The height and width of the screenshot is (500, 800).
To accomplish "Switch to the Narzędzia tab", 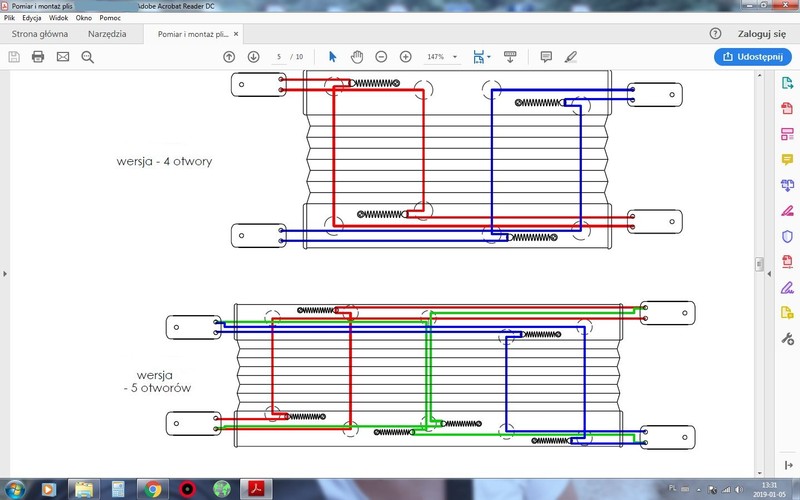I will [107, 34].
